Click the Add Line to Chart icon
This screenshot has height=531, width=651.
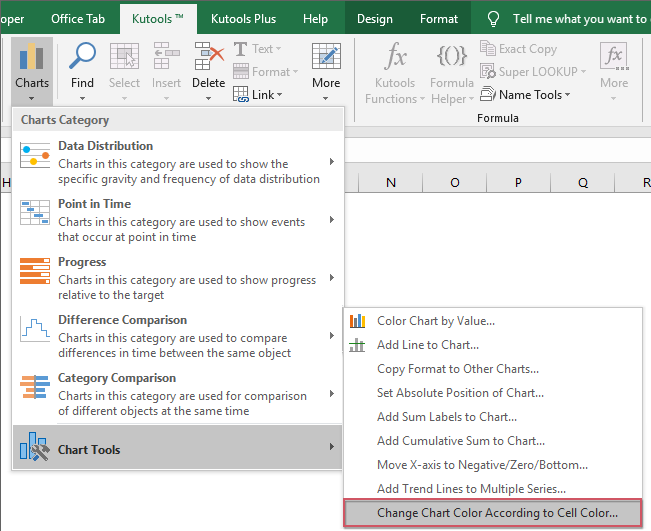[x=357, y=345]
